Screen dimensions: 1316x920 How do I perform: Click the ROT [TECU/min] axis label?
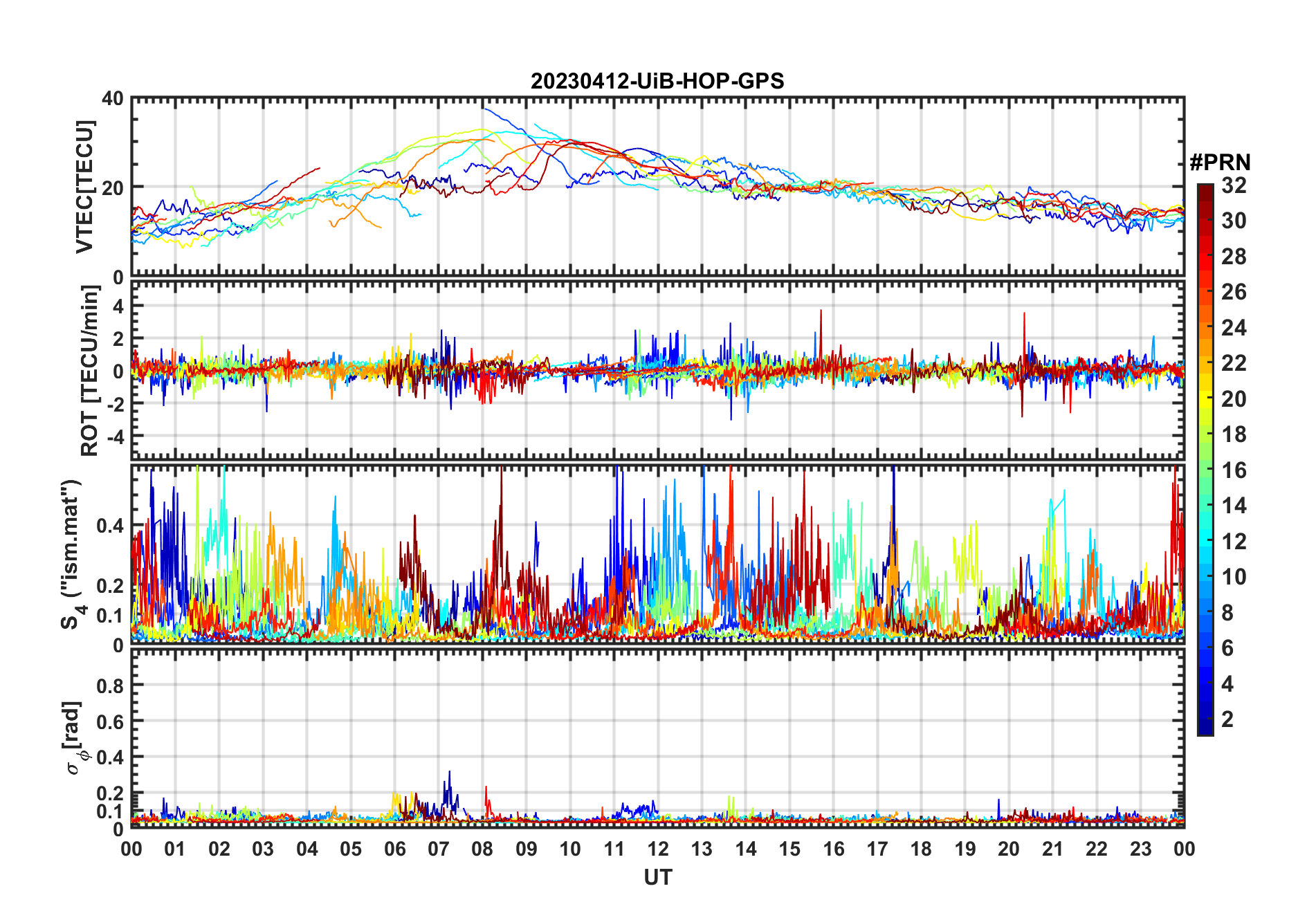[x=89, y=371]
